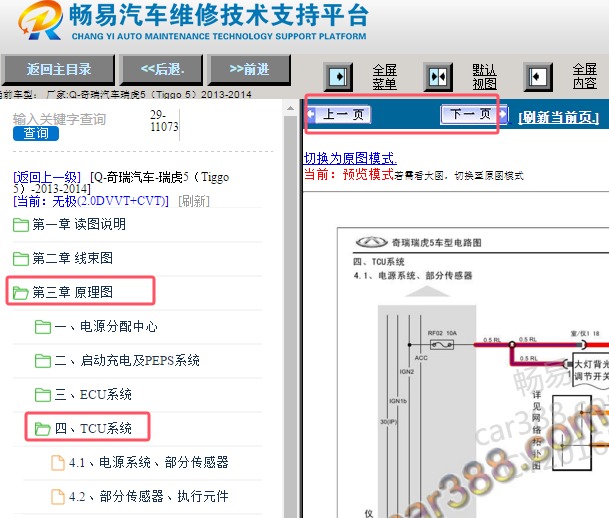Click the 全屏菜单 label
Viewport: 609px width, 518px height.
385,77
